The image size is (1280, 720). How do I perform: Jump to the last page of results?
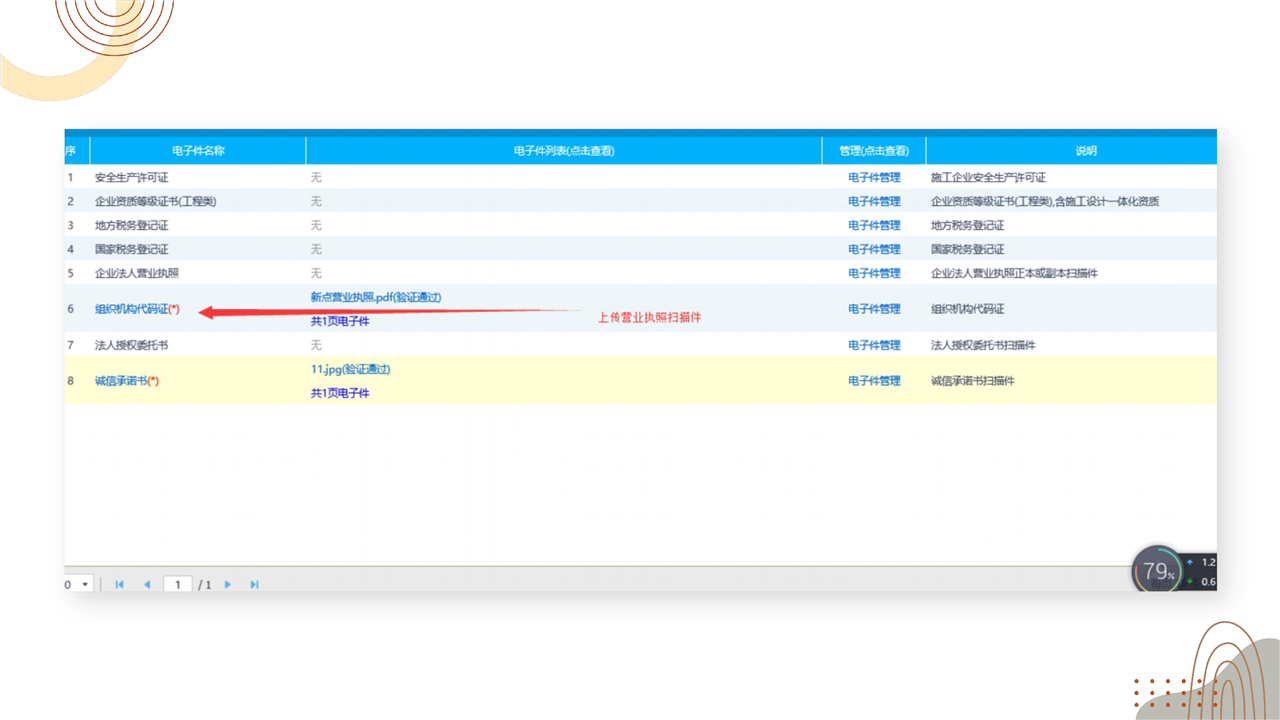tap(254, 584)
